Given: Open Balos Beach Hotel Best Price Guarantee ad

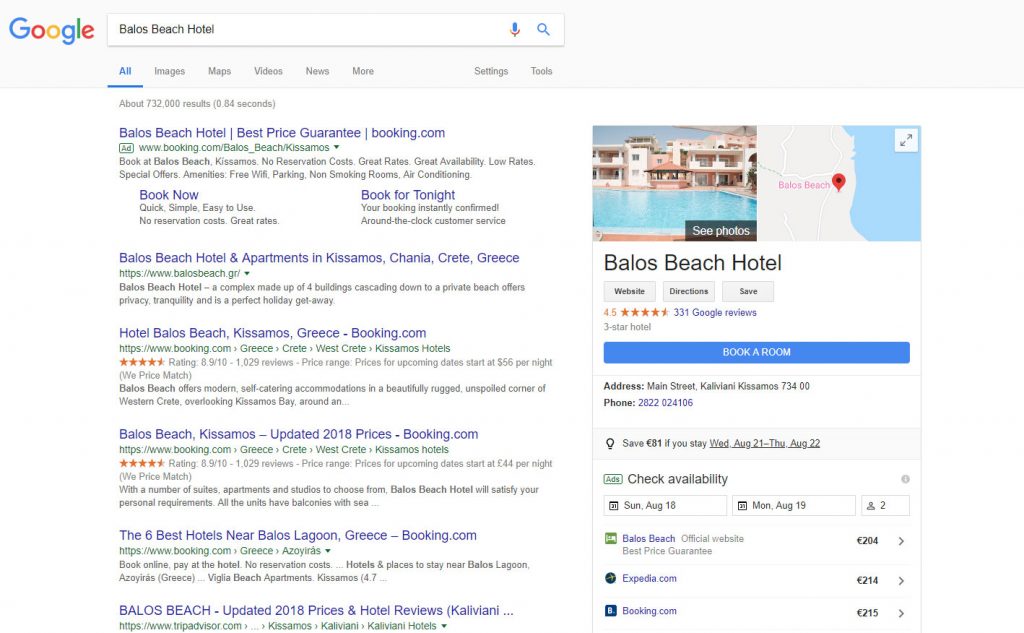Looking at the screenshot, I should (x=282, y=133).
